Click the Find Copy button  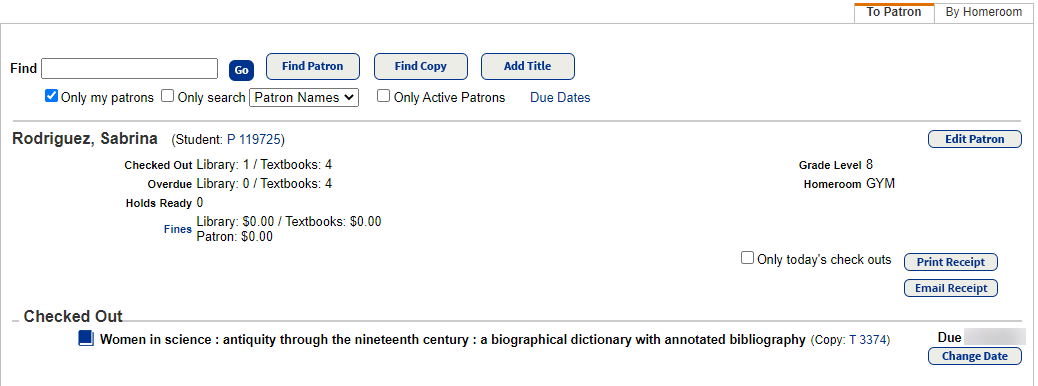pos(420,66)
